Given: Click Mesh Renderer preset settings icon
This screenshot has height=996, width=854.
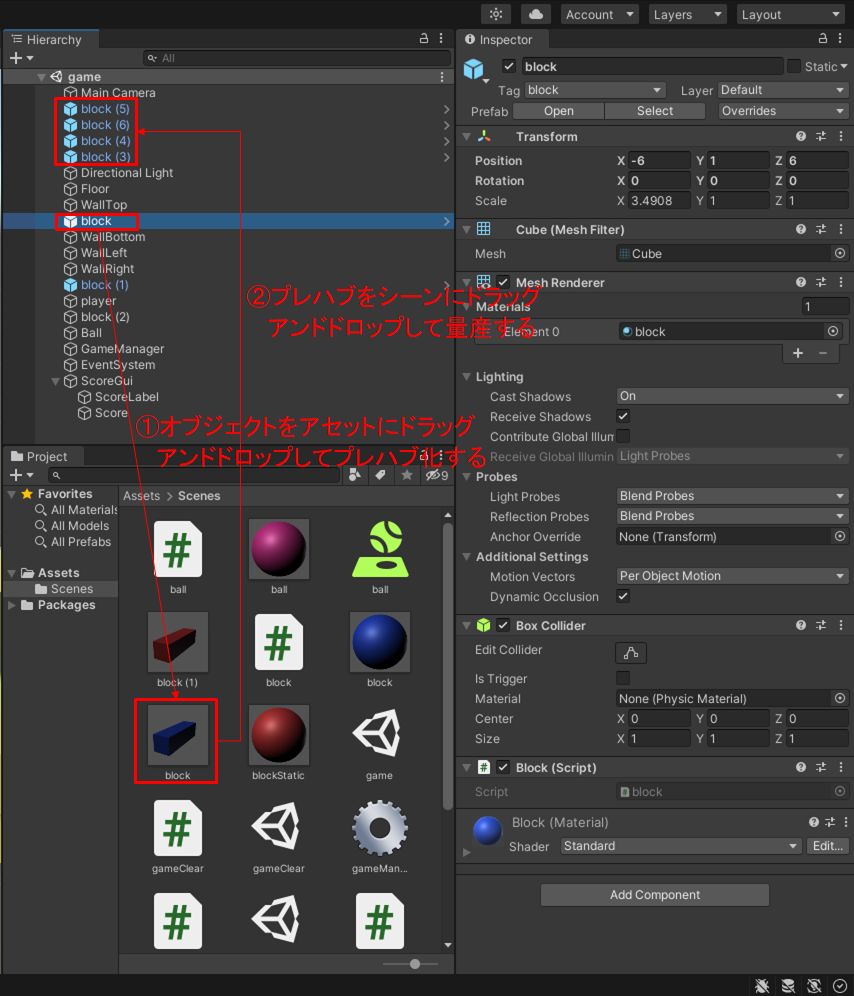Looking at the screenshot, I should click(820, 283).
